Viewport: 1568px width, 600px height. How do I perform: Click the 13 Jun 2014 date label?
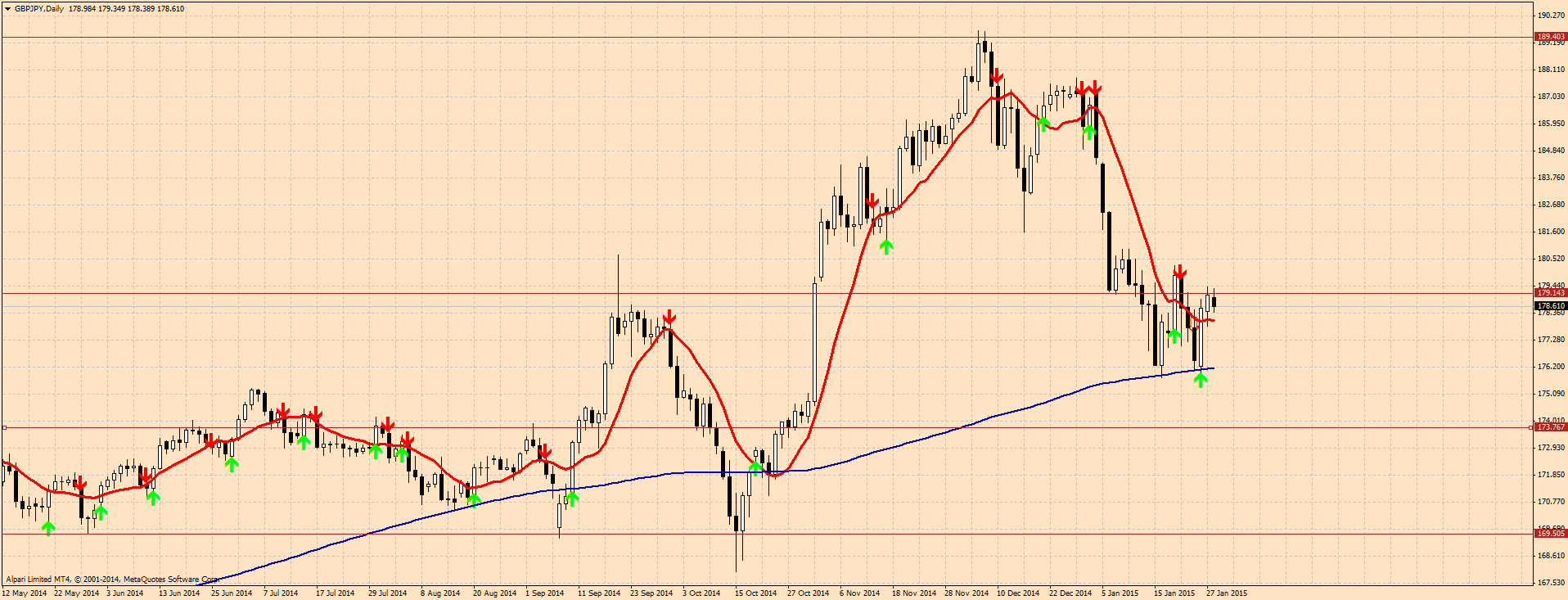pyautogui.click(x=179, y=593)
